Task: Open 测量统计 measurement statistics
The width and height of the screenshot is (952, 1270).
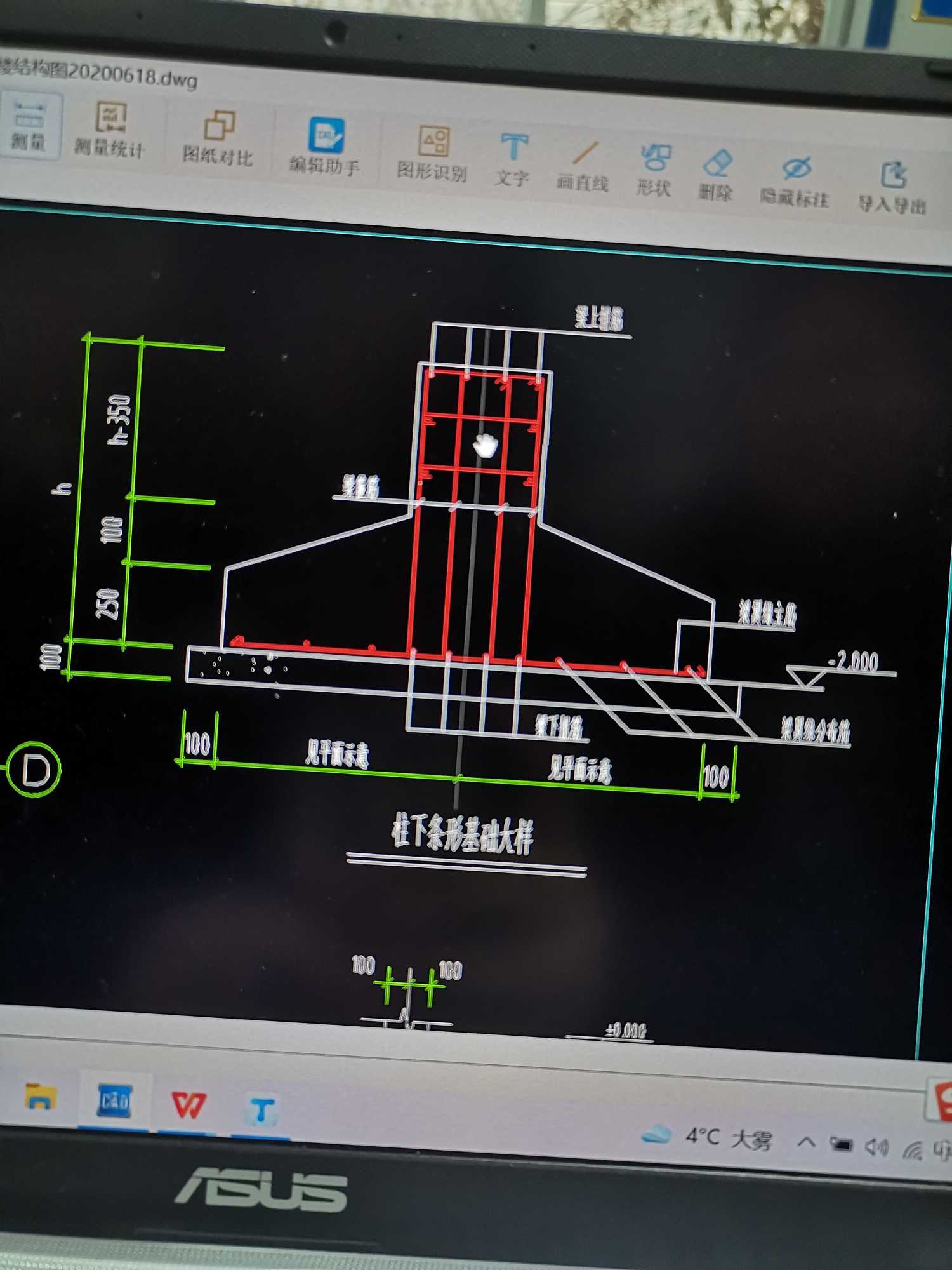Action: [x=109, y=130]
